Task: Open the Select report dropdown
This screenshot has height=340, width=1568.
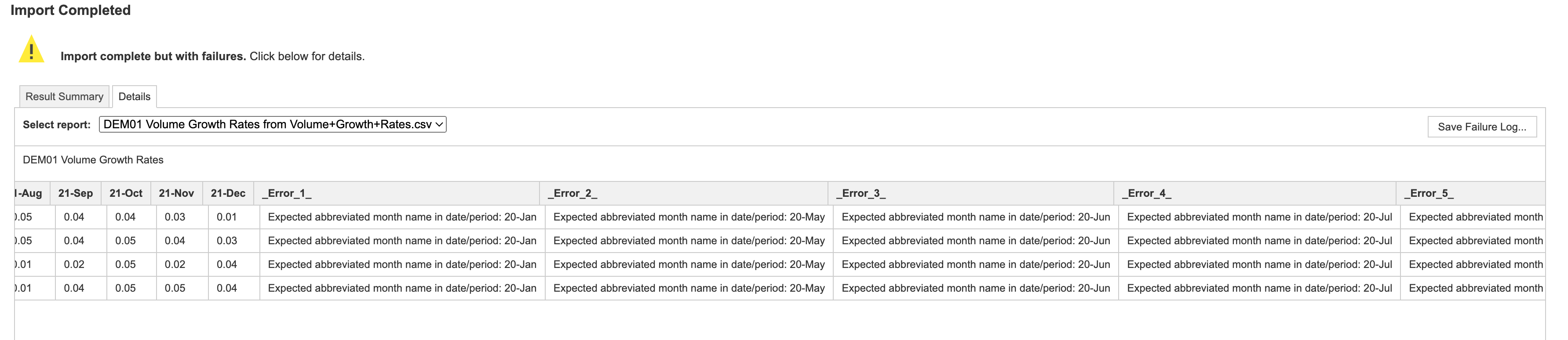Action: pyautogui.click(x=273, y=124)
